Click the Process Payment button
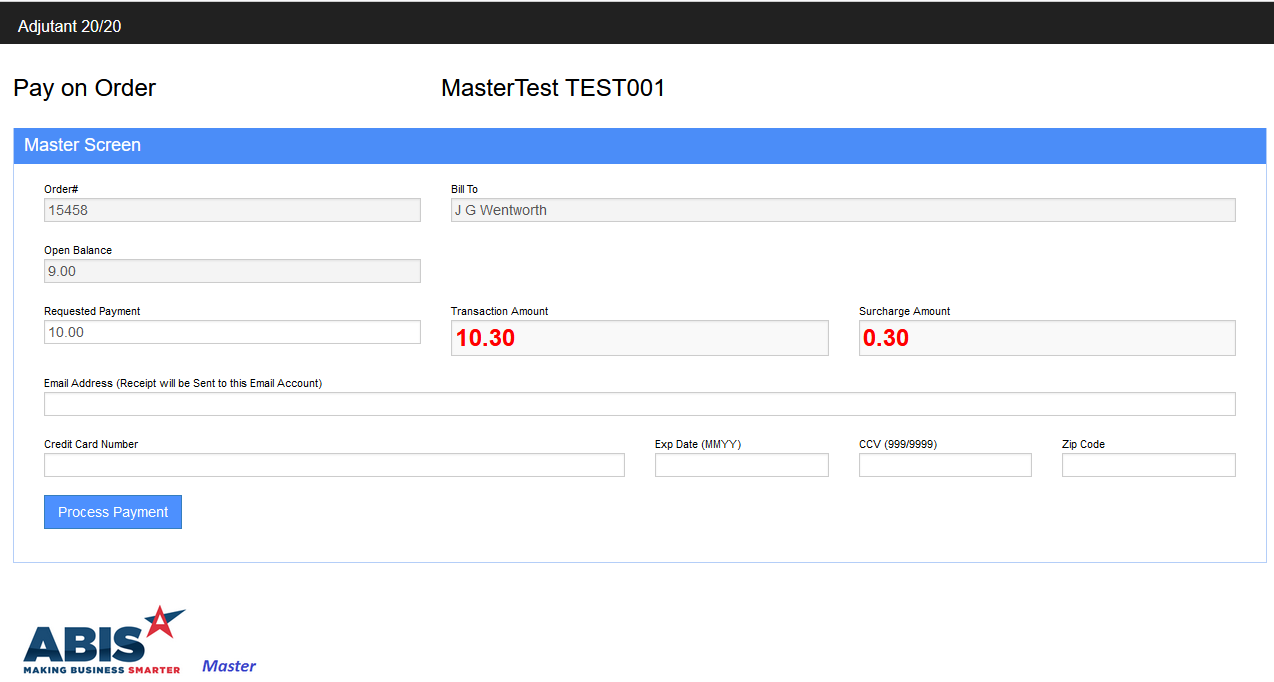Image resolution: width=1274 pixels, height=682 pixels. pyautogui.click(x=113, y=512)
